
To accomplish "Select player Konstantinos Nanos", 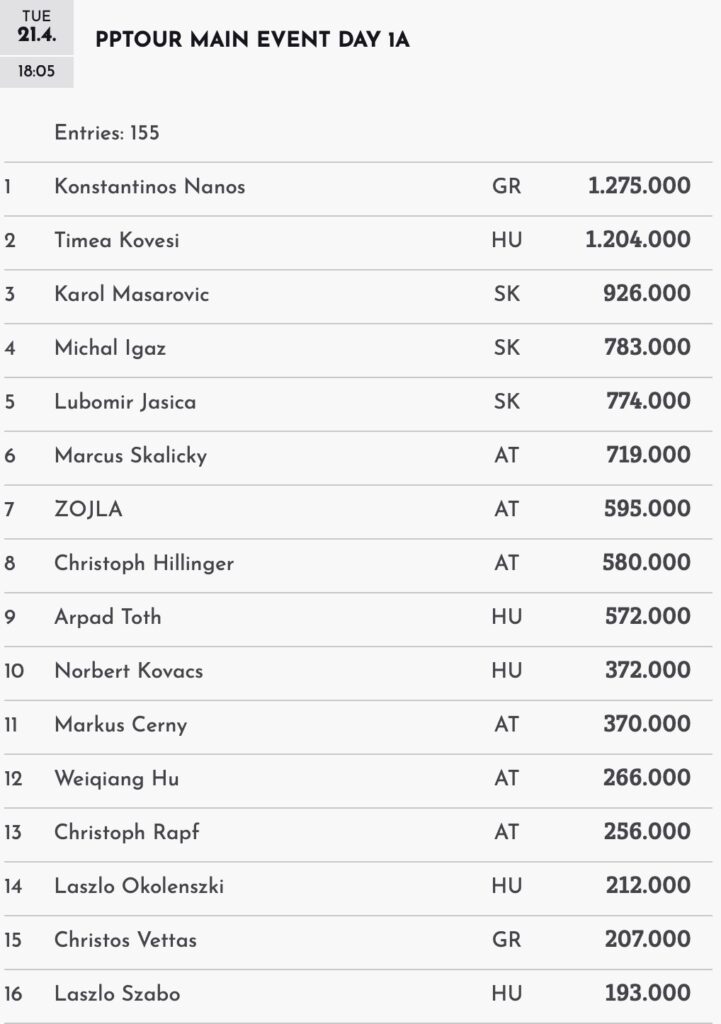I will [x=150, y=187].
